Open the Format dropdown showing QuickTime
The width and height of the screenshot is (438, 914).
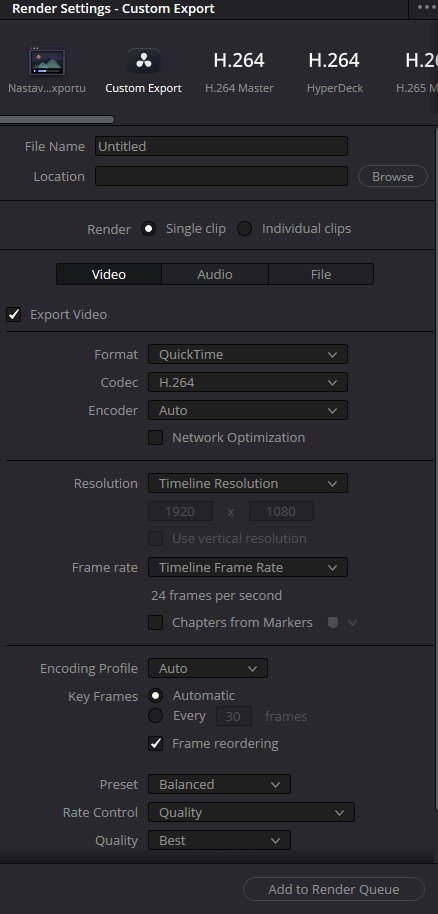248,354
